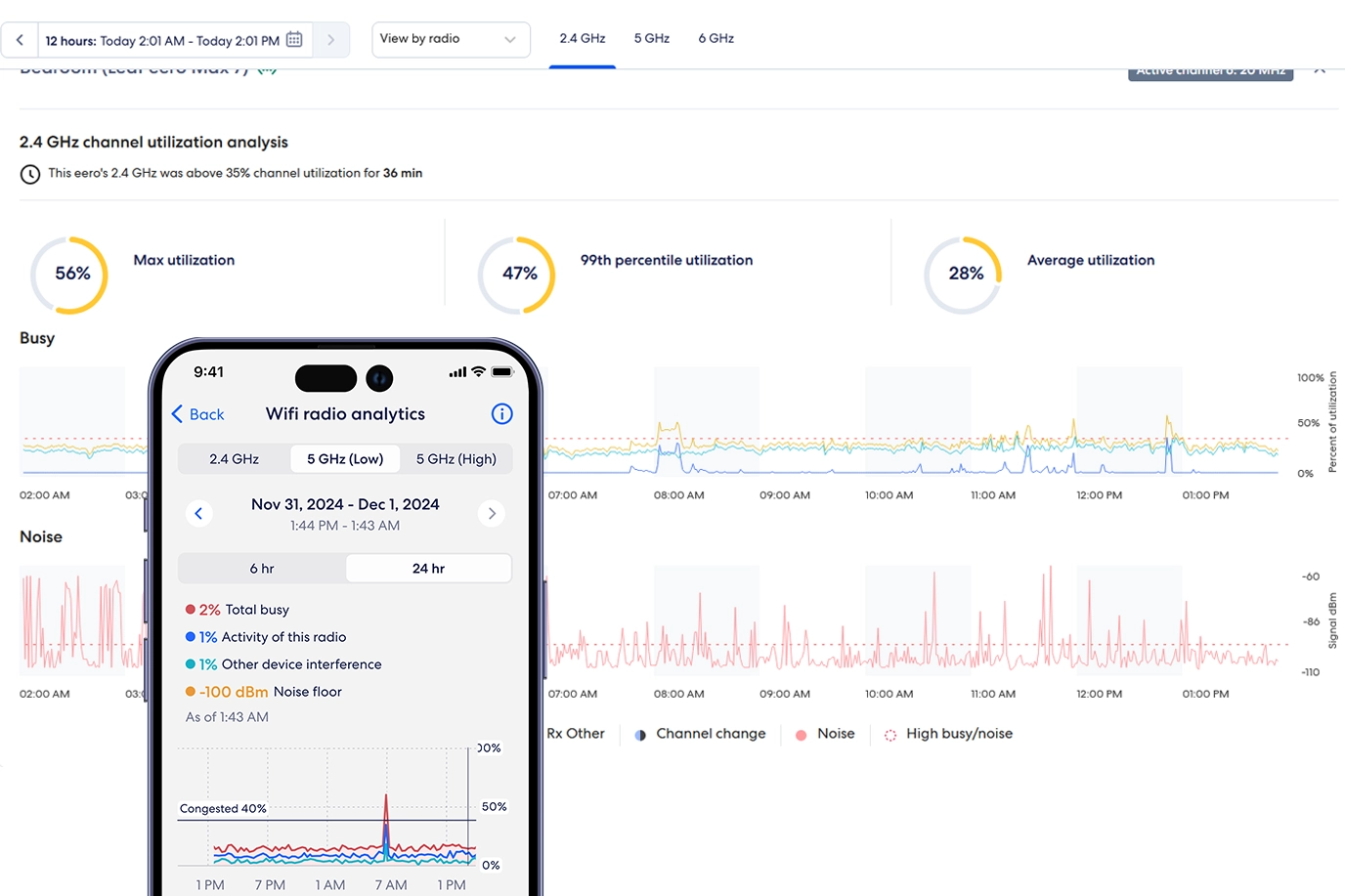This screenshot has width=1345, height=896.
Task: Tap previous date arrow on phone
Action: click(x=199, y=513)
